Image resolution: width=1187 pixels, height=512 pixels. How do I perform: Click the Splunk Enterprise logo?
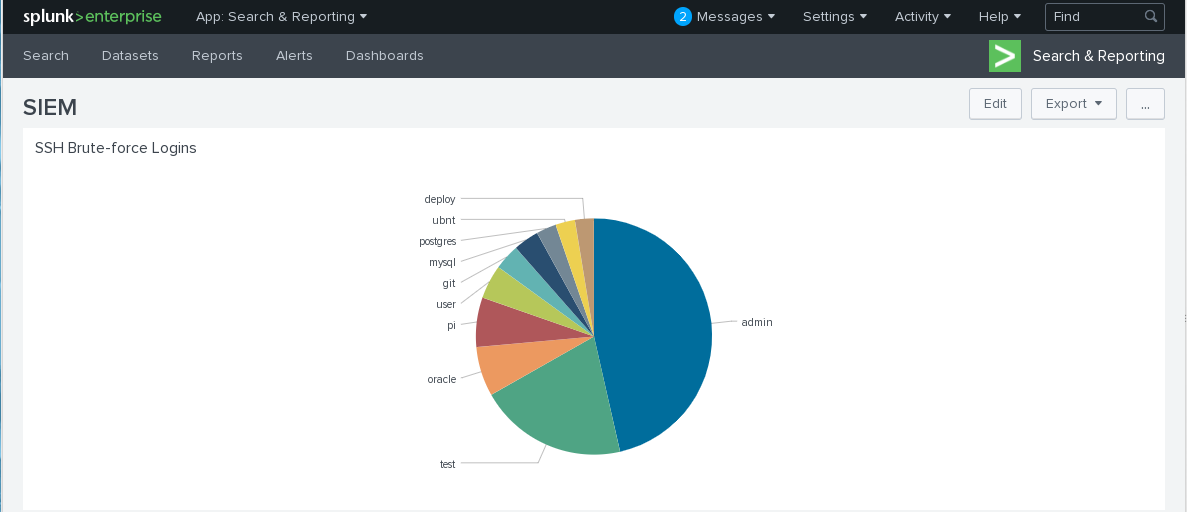92,16
